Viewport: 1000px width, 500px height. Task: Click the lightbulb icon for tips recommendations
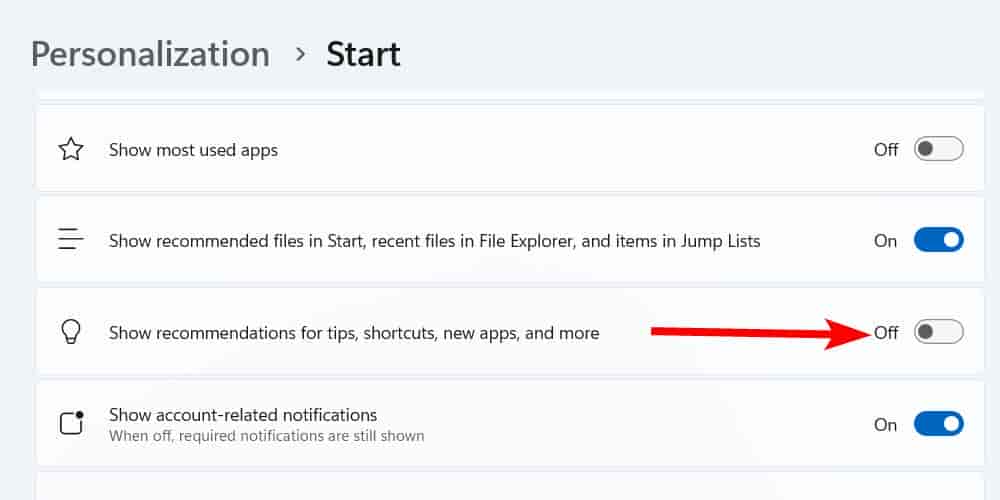71,332
